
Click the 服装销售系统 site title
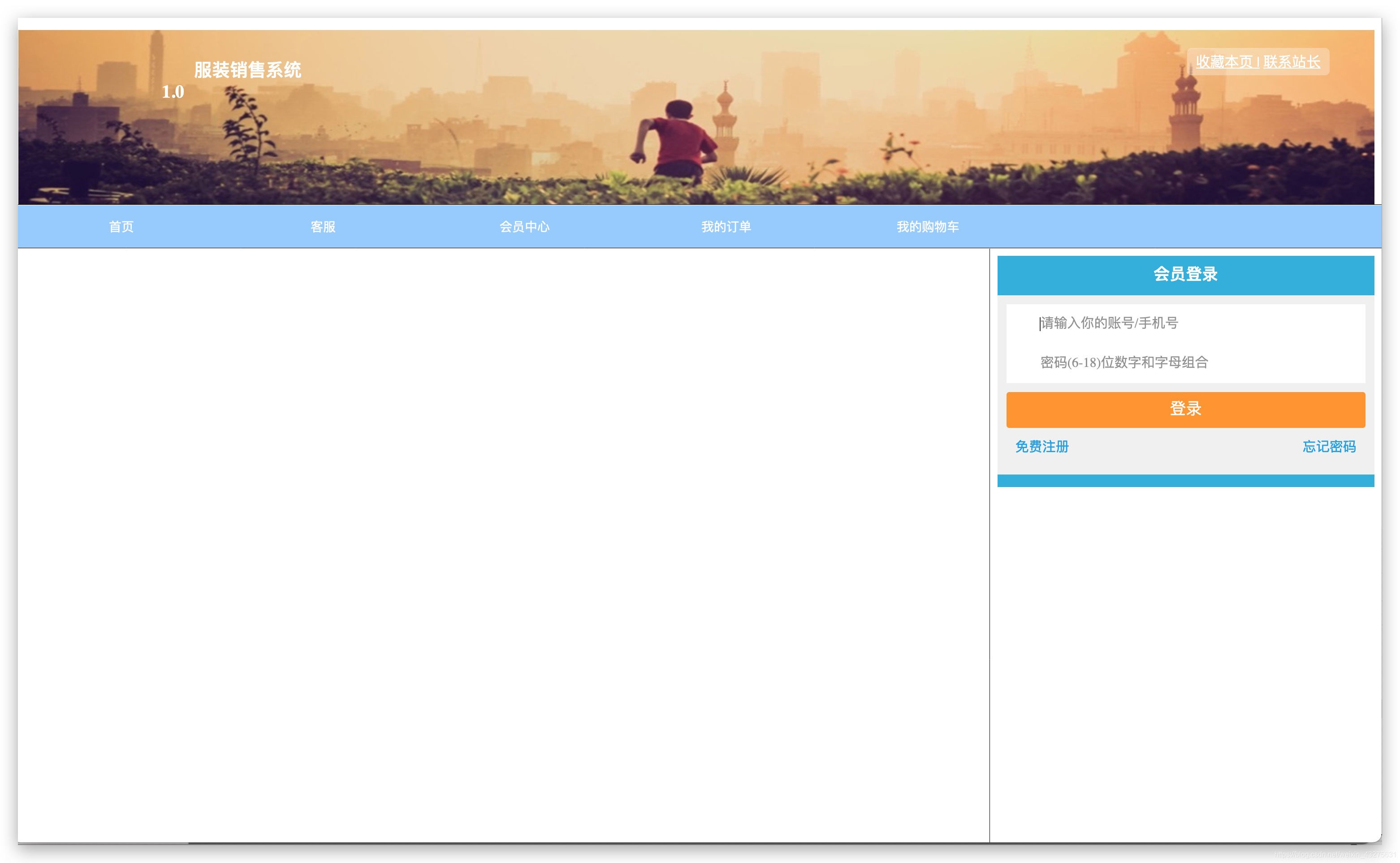(247, 69)
